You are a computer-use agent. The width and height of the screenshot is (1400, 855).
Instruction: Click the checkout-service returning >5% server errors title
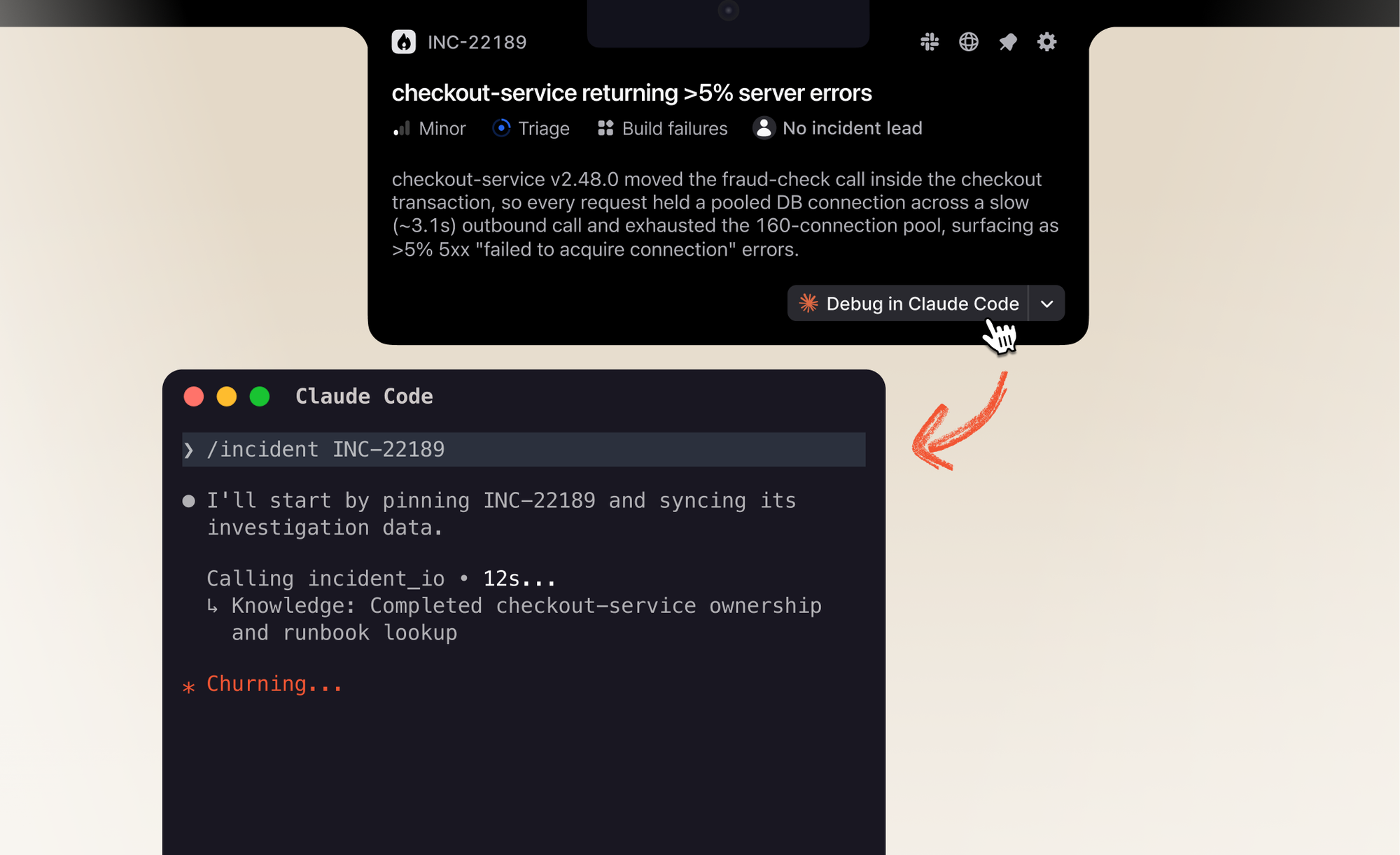click(x=632, y=92)
